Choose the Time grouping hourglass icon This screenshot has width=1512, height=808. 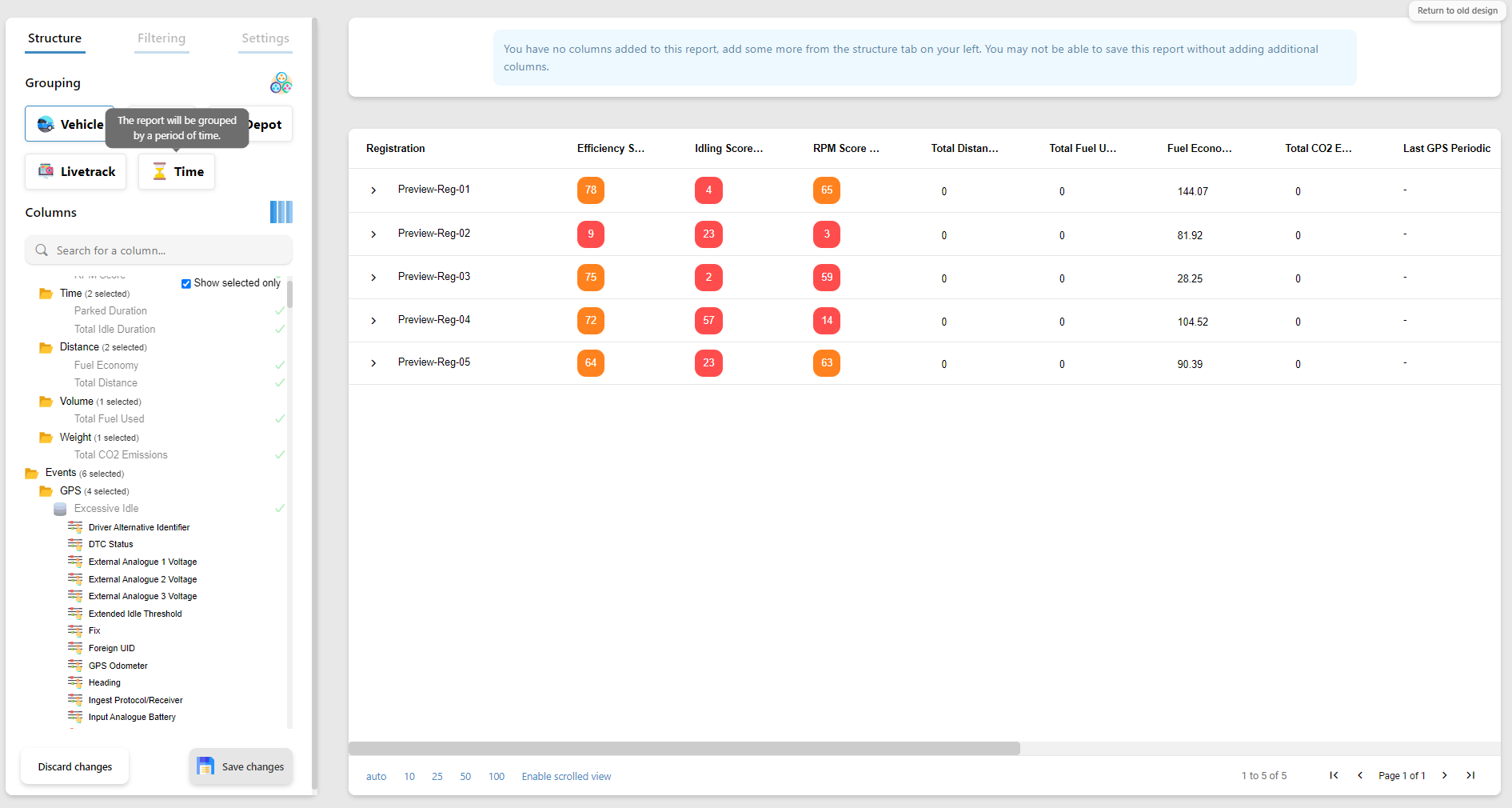pos(160,171)
